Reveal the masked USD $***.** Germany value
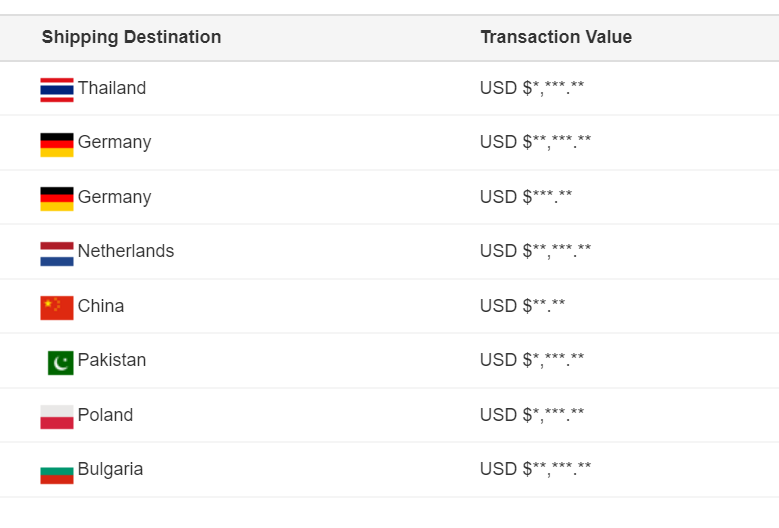 [x=526, y=197]
